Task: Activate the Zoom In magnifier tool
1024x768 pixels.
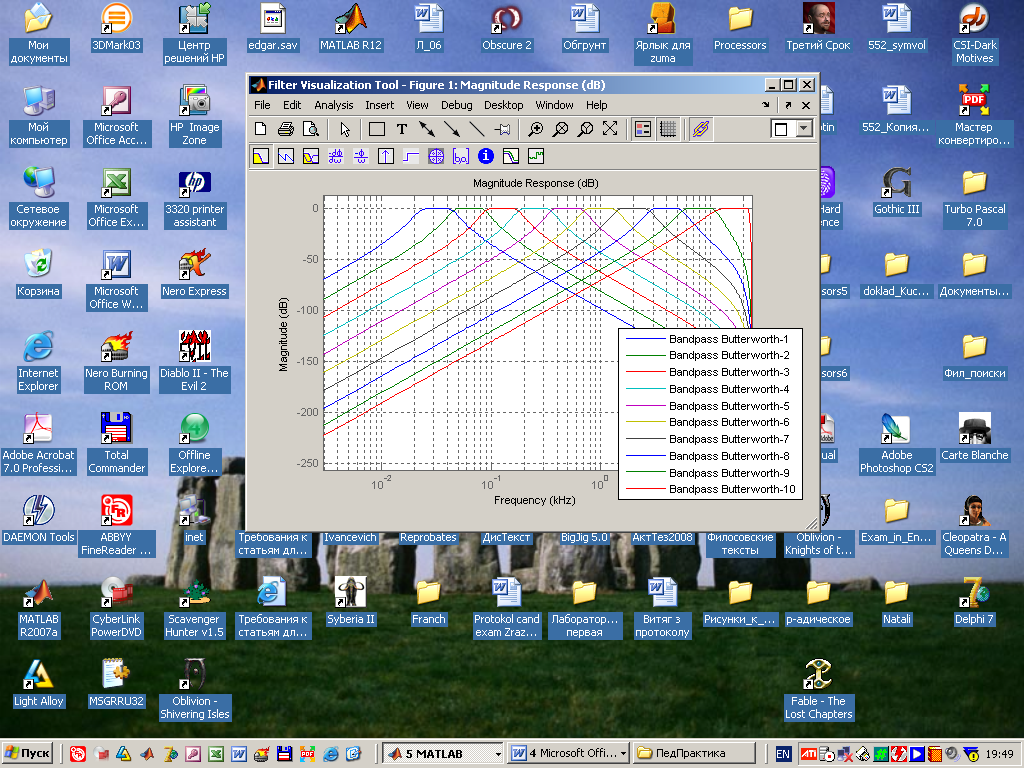Action: point(536,129)
